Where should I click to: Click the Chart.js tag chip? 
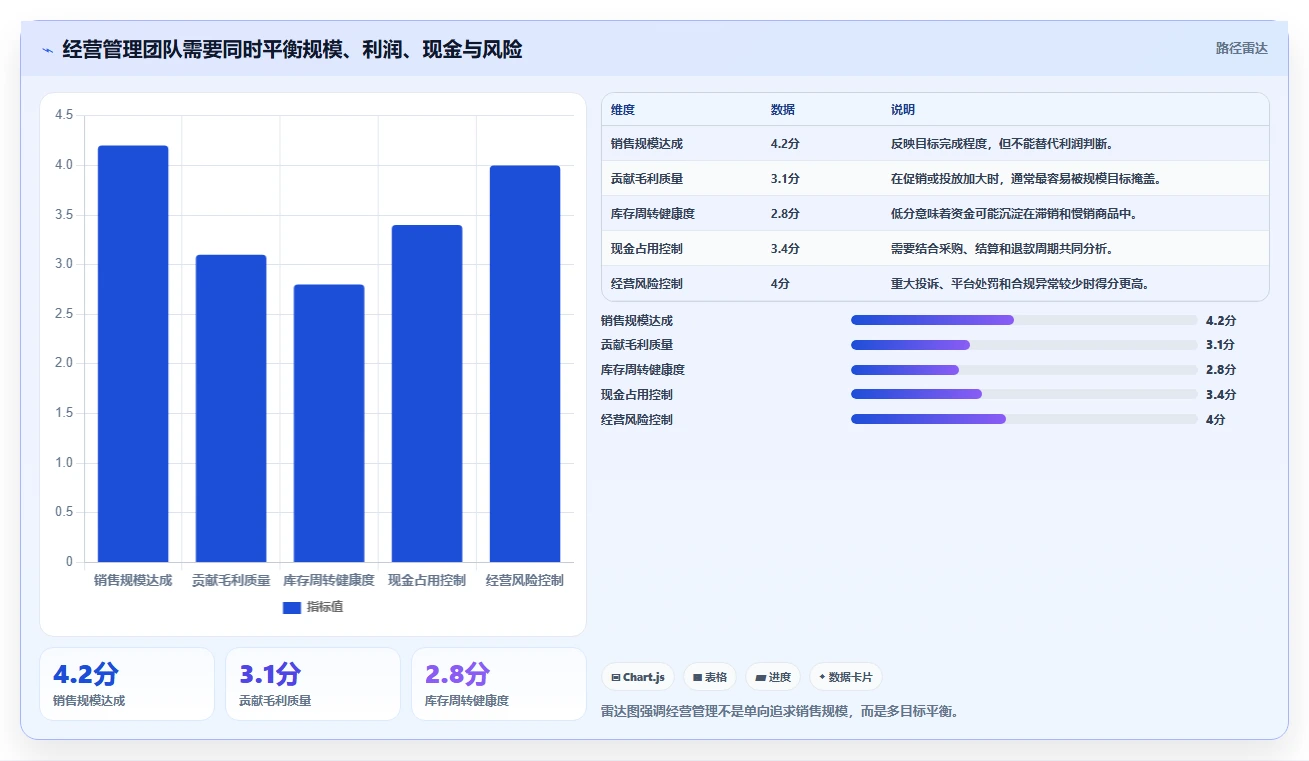pos(638,677)
